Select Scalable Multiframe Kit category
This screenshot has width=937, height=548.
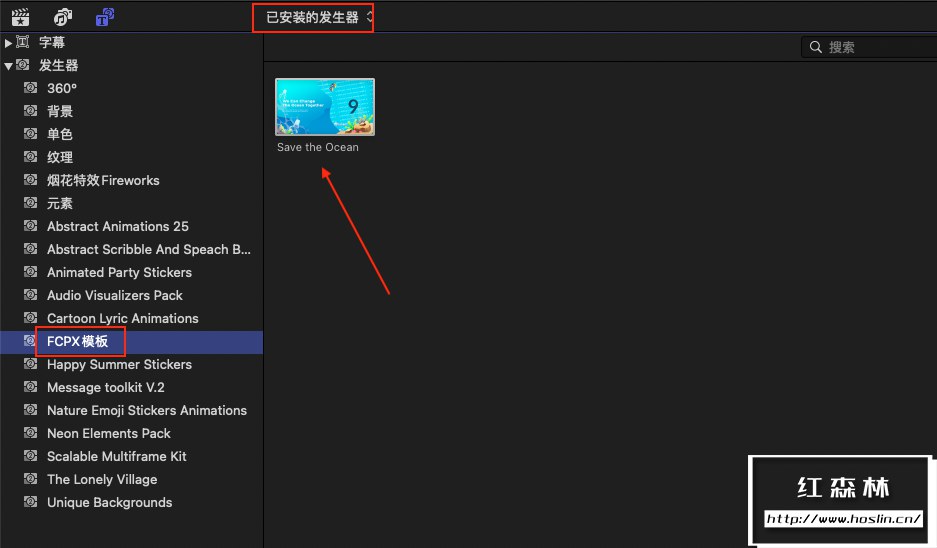(131, 457)
